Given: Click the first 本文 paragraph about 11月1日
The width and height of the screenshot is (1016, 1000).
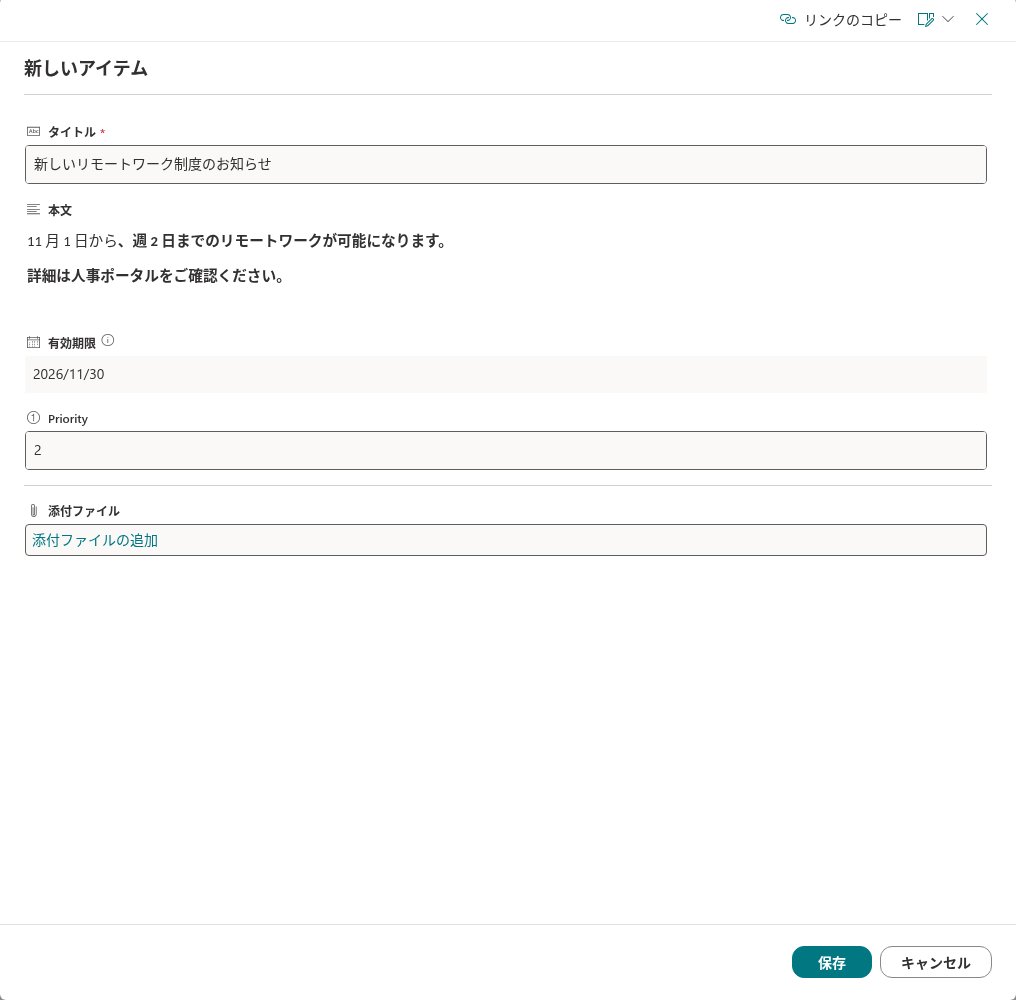Looking at the screenshot, I should point(237,241).
